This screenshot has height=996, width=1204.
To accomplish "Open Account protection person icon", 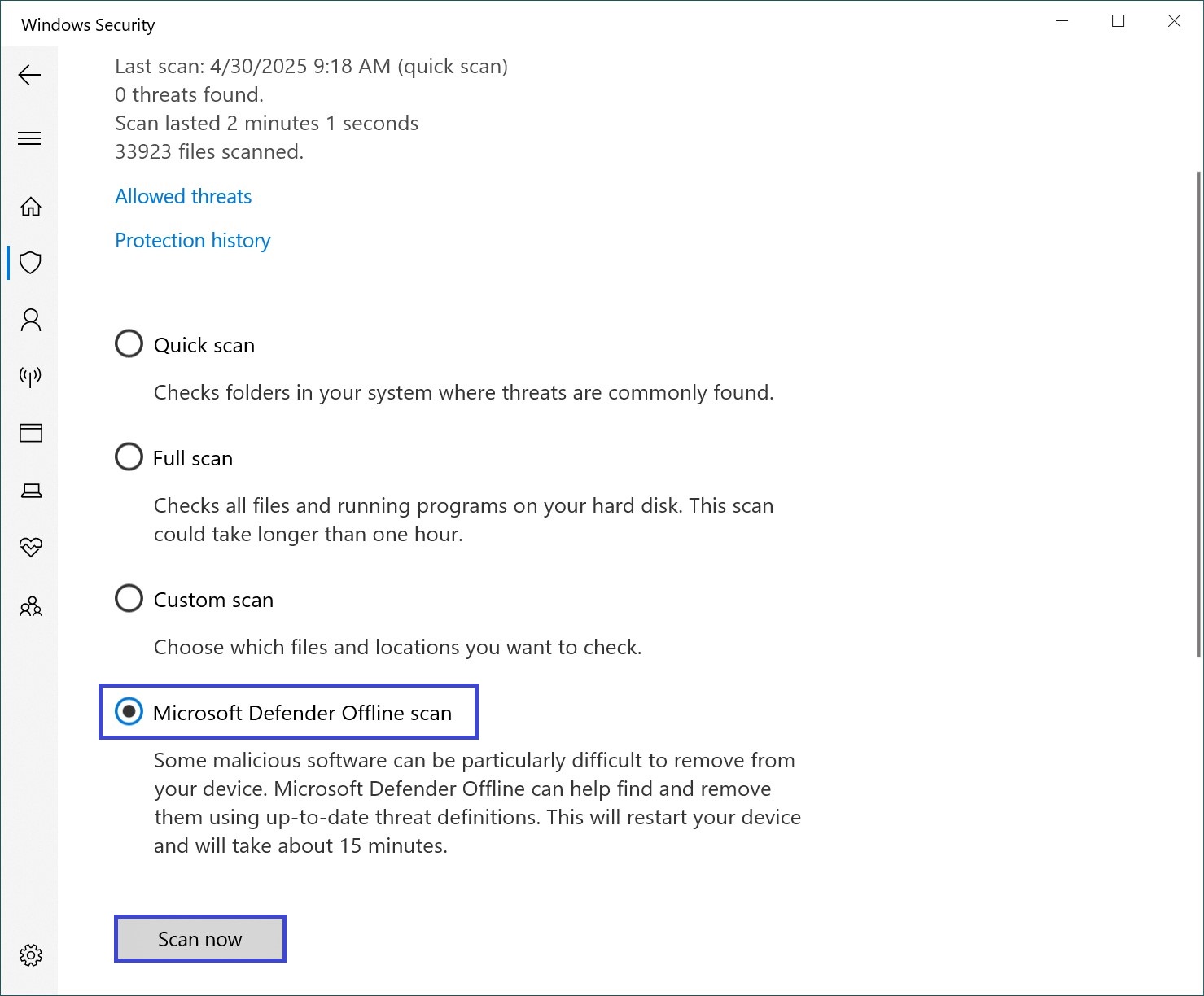I will click(x=31, y=320).
